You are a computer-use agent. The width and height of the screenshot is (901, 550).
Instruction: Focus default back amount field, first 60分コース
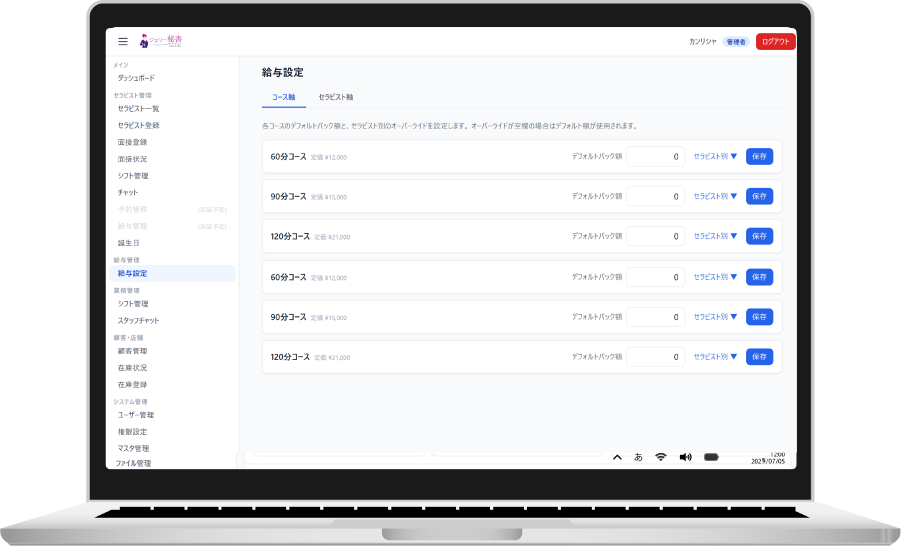coord(656,156)
